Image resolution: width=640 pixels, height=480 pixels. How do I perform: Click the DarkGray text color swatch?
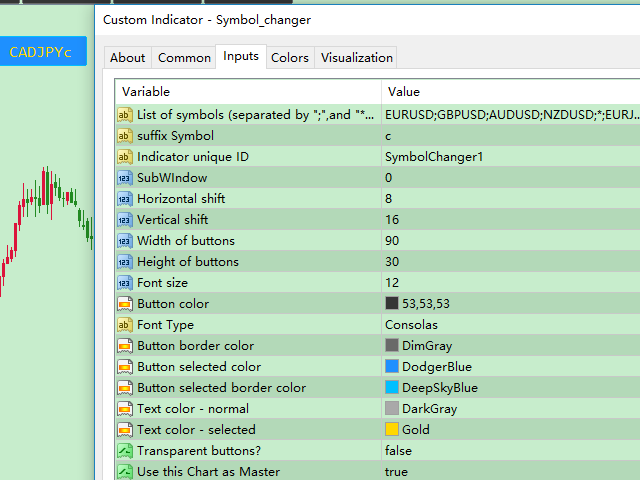point(392,409)
